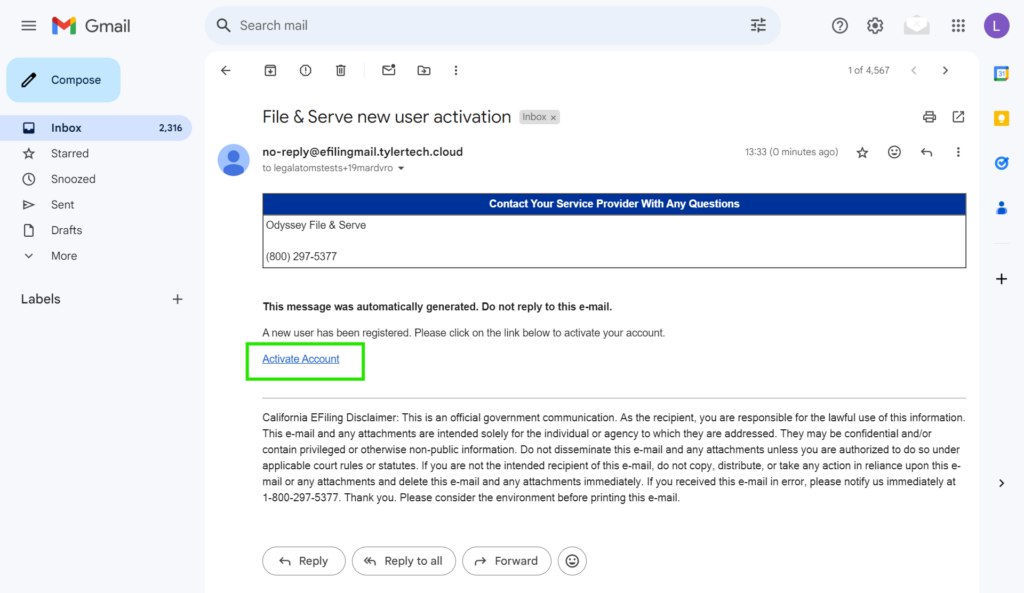This screenshot has height=593, width=1024.
Task: Click the Activate Account link
Action: (300, 358)
